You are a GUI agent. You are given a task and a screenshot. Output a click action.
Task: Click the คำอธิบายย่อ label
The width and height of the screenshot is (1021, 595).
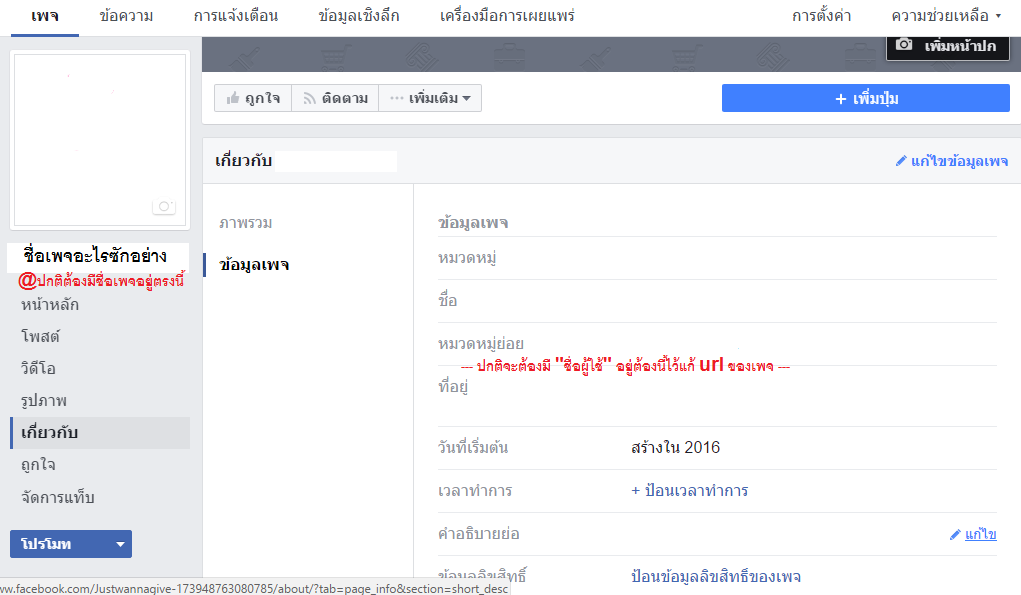point(479,534)
